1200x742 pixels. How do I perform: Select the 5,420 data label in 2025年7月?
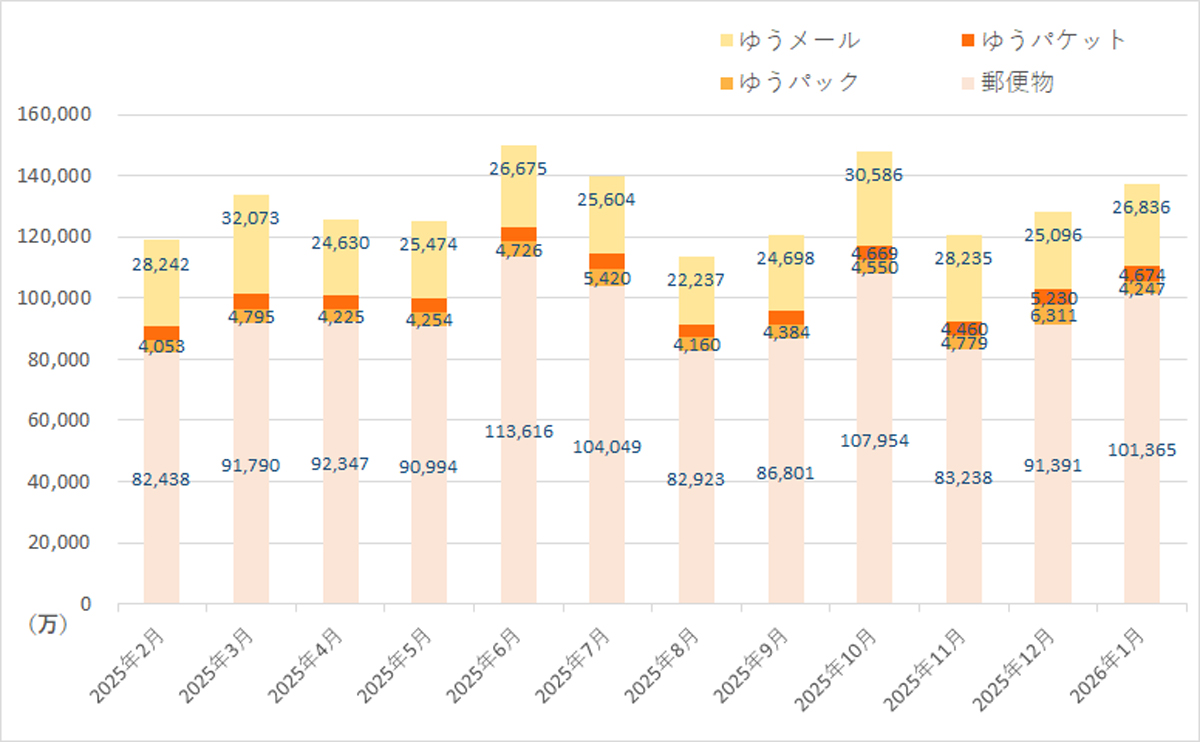click(x=607, y=279)
